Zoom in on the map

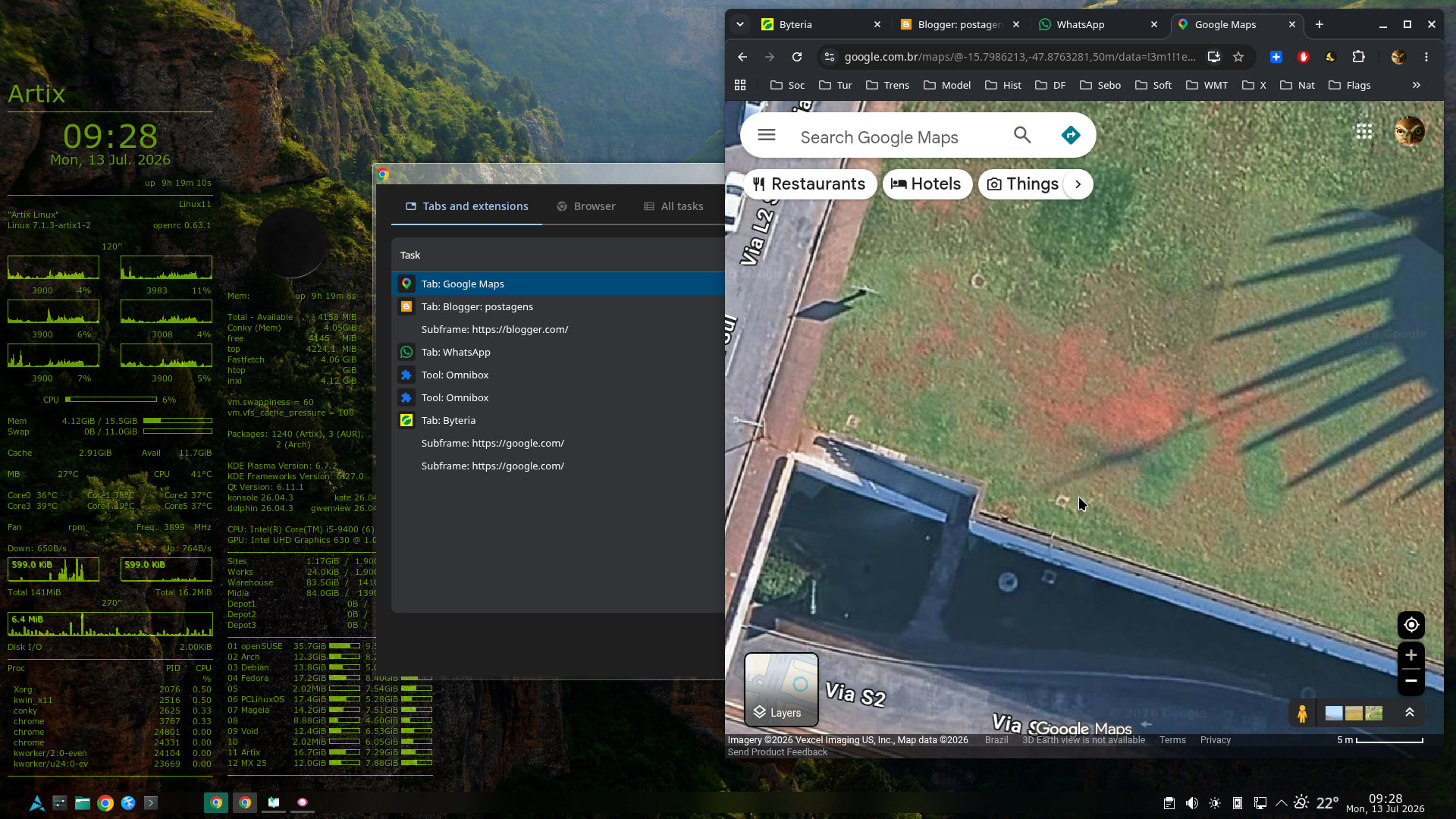click(1411, 655)
